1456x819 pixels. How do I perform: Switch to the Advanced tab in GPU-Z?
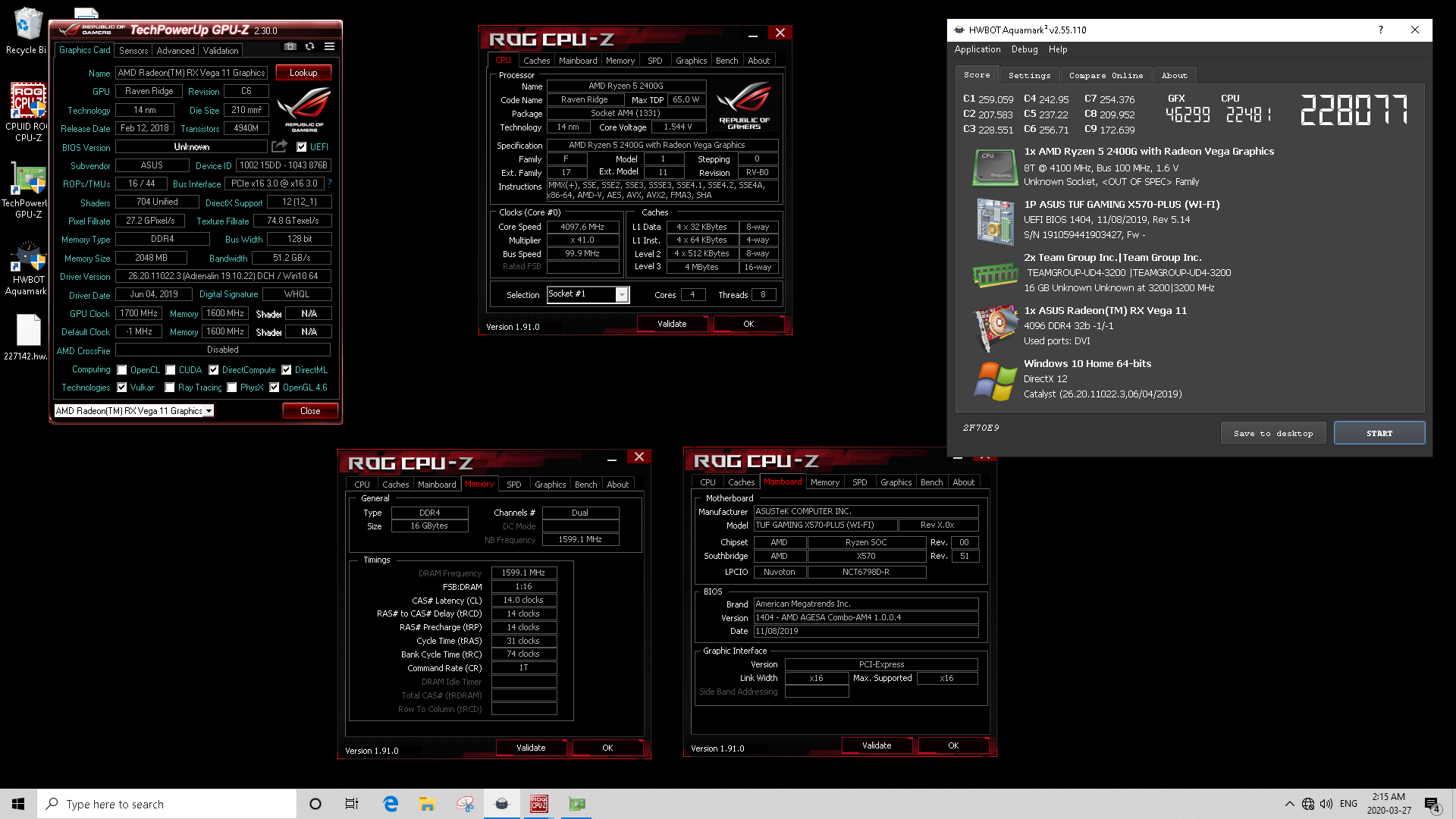pos(175,51)
